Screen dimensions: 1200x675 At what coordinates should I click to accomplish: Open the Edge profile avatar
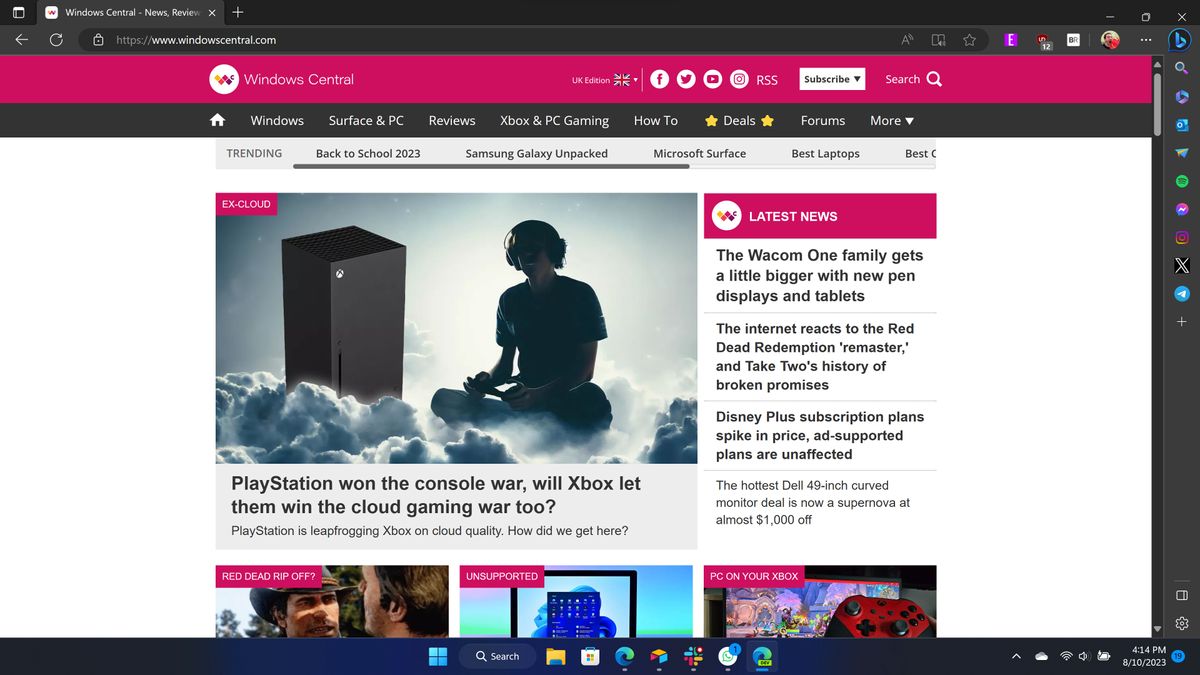[x=1110, y=40]
